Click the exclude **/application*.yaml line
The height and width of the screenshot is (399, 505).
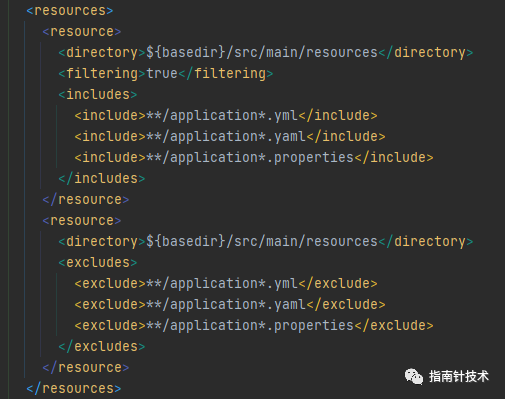pyautogui.click(x=230, y=304)
